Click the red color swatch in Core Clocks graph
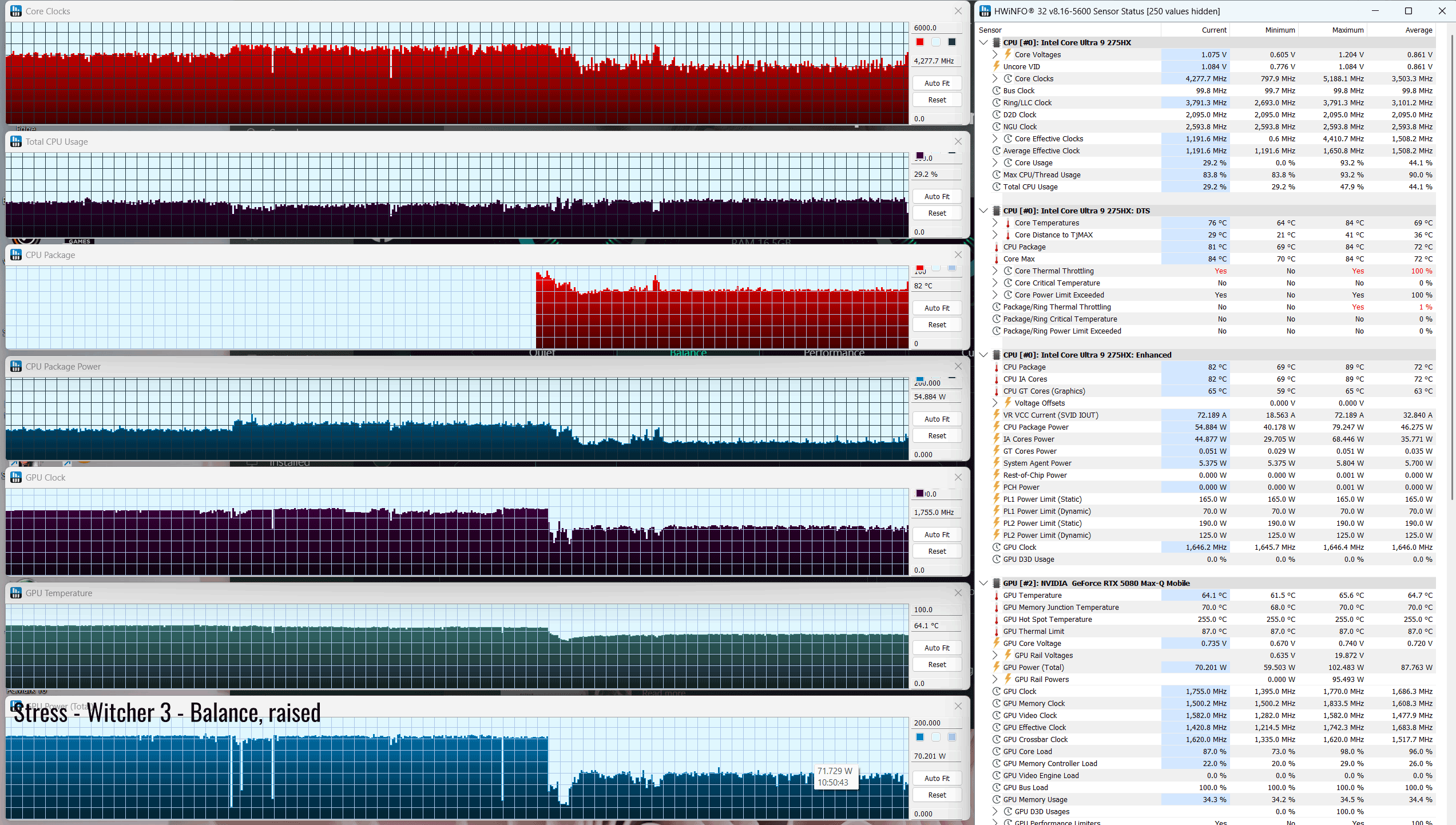 tap(920, 42)
